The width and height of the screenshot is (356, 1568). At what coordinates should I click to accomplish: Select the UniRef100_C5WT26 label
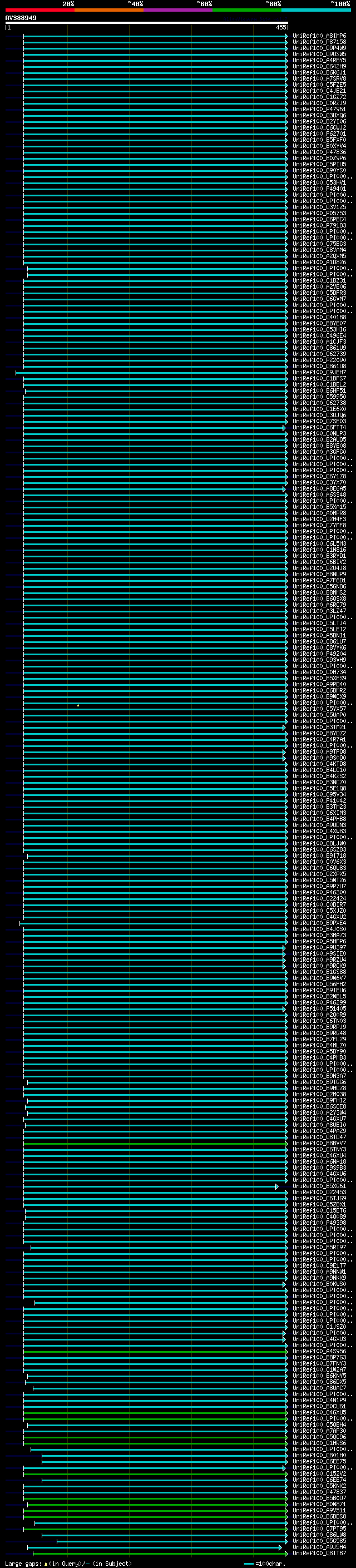[319, 880]
